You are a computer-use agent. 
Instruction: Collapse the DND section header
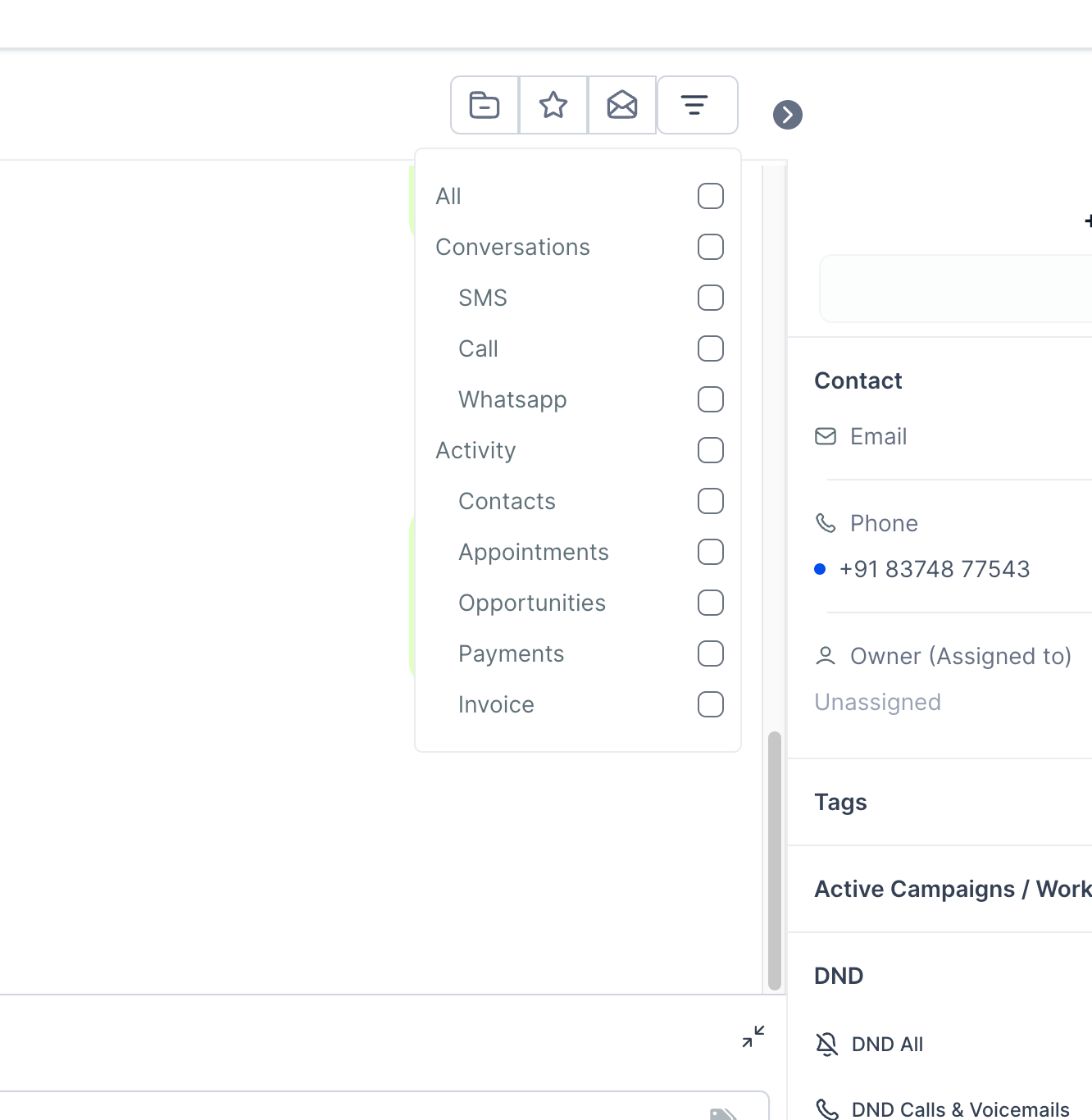(839, 976)
